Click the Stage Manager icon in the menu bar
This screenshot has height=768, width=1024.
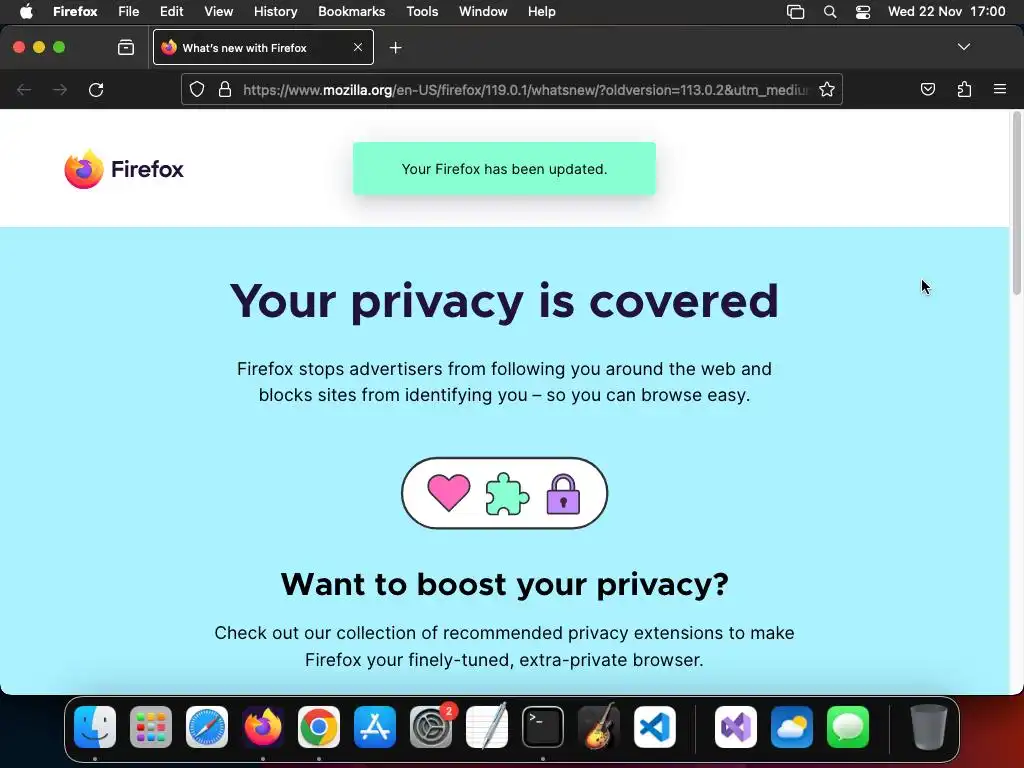(795, 12)
